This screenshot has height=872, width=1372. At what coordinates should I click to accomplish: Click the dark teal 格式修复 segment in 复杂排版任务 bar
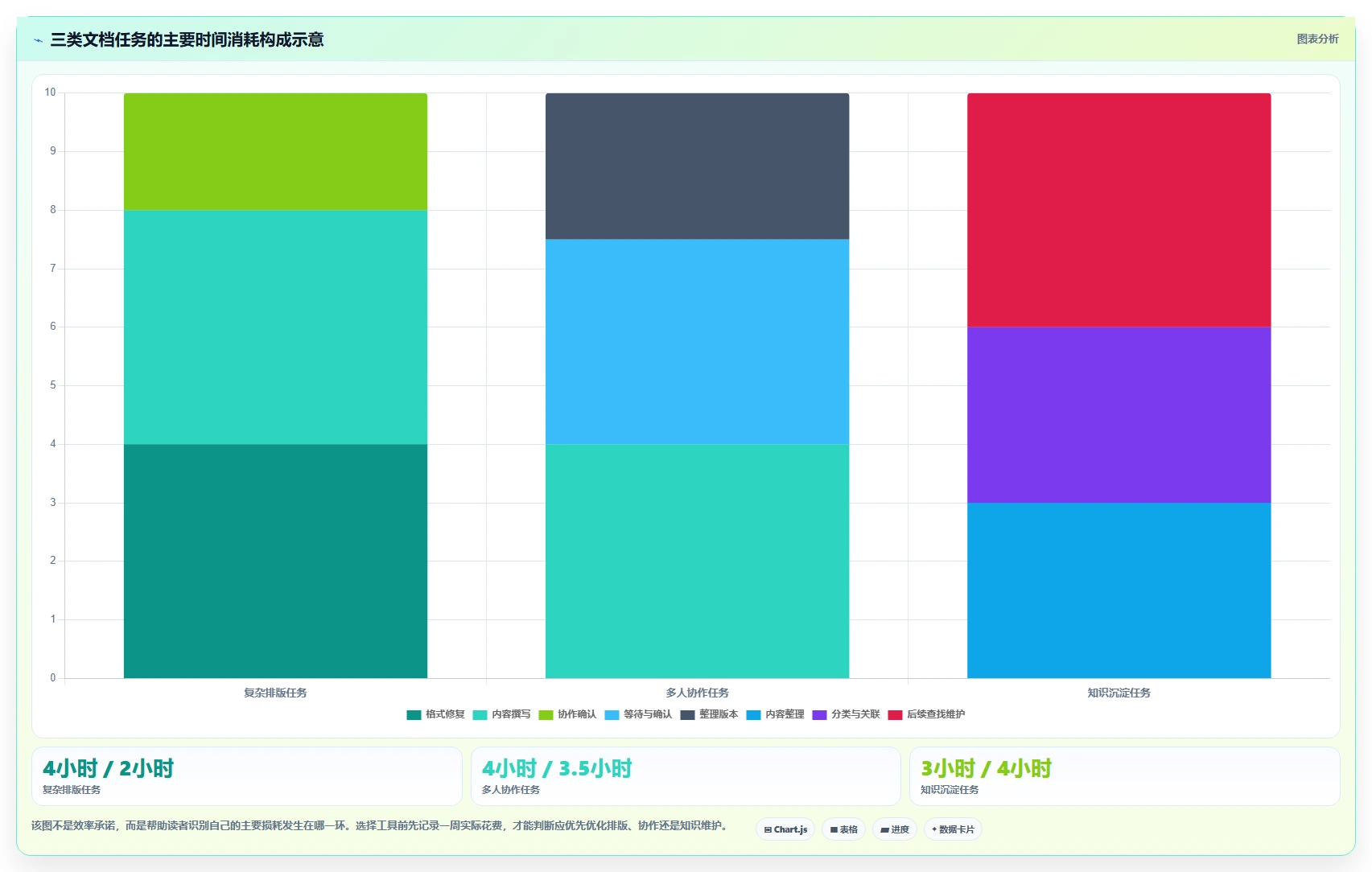click(x=275, y=561)
